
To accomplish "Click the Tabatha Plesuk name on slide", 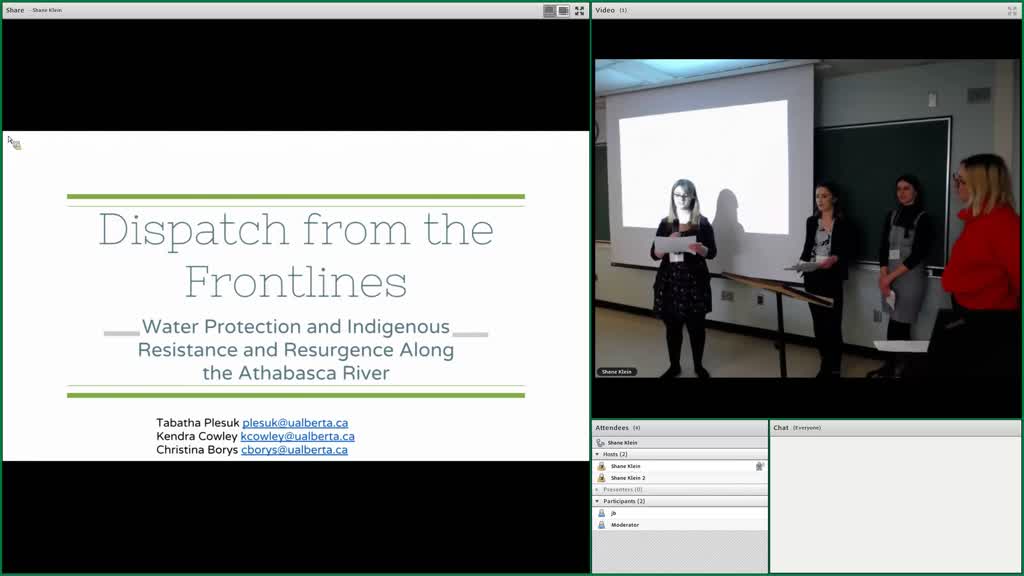I will click(198, 423).
